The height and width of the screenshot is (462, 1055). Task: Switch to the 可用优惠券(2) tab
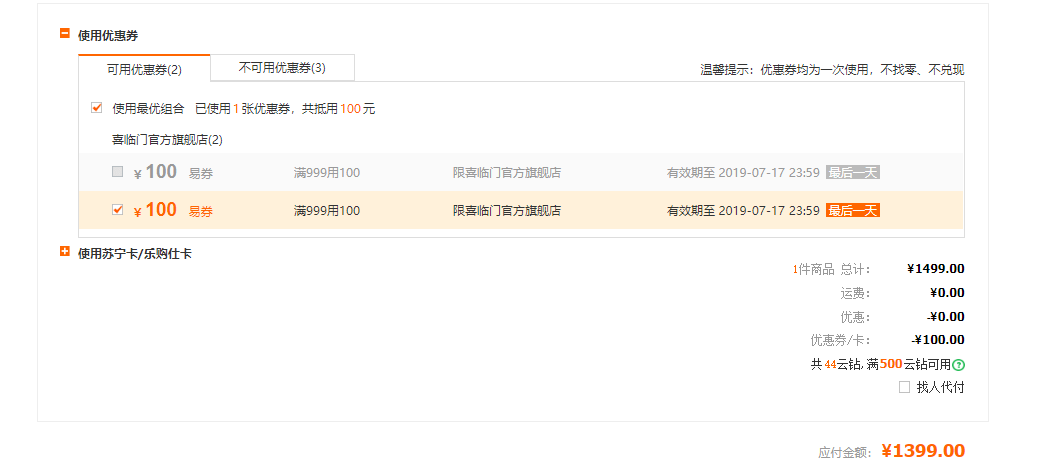tap(145, 69)
